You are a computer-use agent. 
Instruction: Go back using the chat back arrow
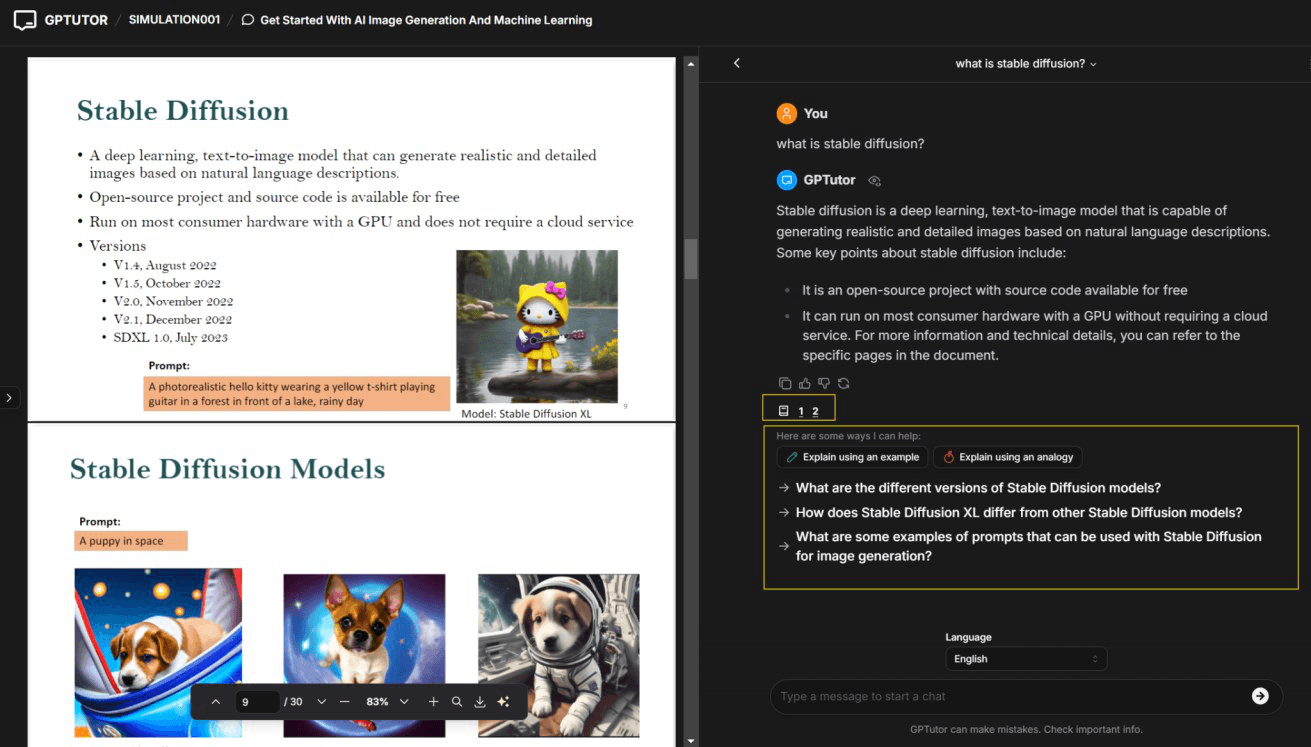737,63
